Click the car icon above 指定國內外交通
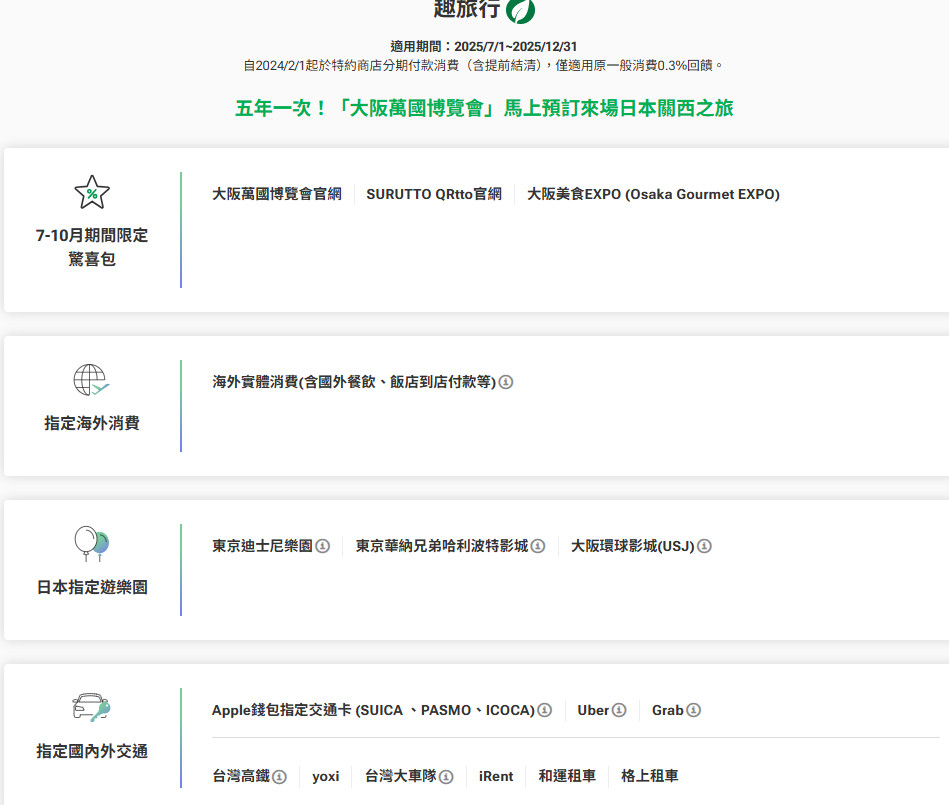The image size is (949, 805). (91, 708)
